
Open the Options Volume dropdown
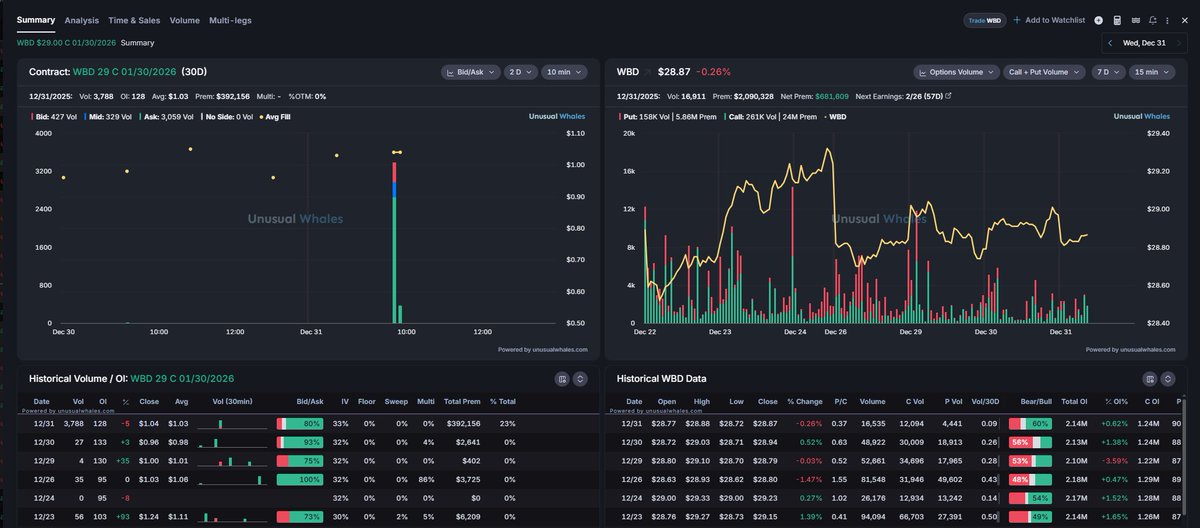coord(956,72)
